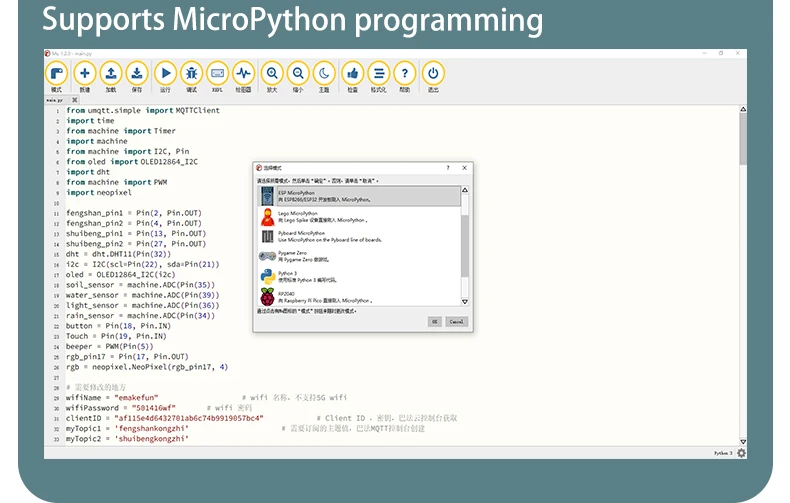Select the RP2040 mode entry
790x503 pixels.
tap(359, 297)
